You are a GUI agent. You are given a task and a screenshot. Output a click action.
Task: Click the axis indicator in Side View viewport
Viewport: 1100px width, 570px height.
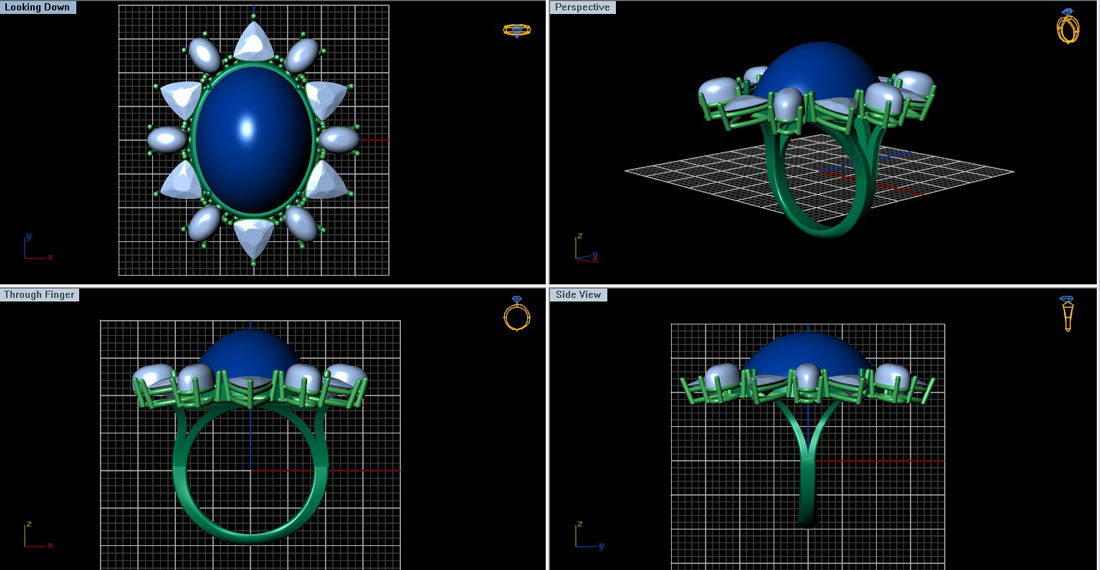click(587, 537)
